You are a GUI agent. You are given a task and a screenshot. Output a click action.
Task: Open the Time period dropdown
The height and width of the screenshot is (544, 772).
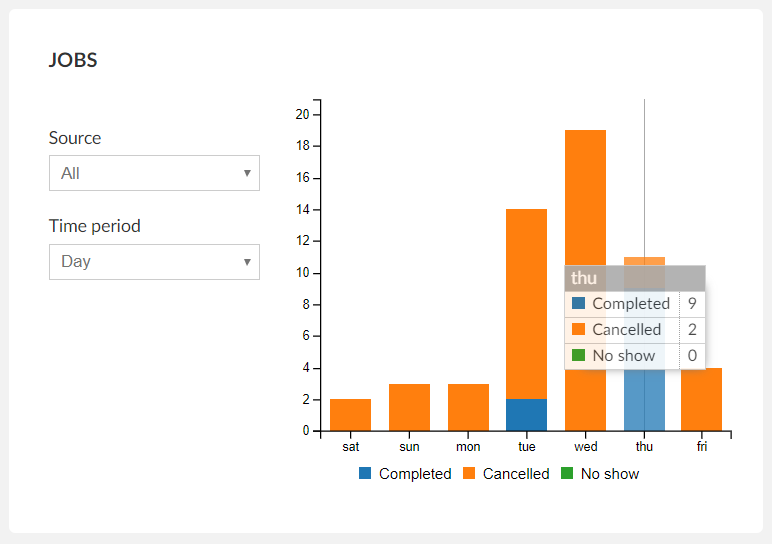(154, 262)
